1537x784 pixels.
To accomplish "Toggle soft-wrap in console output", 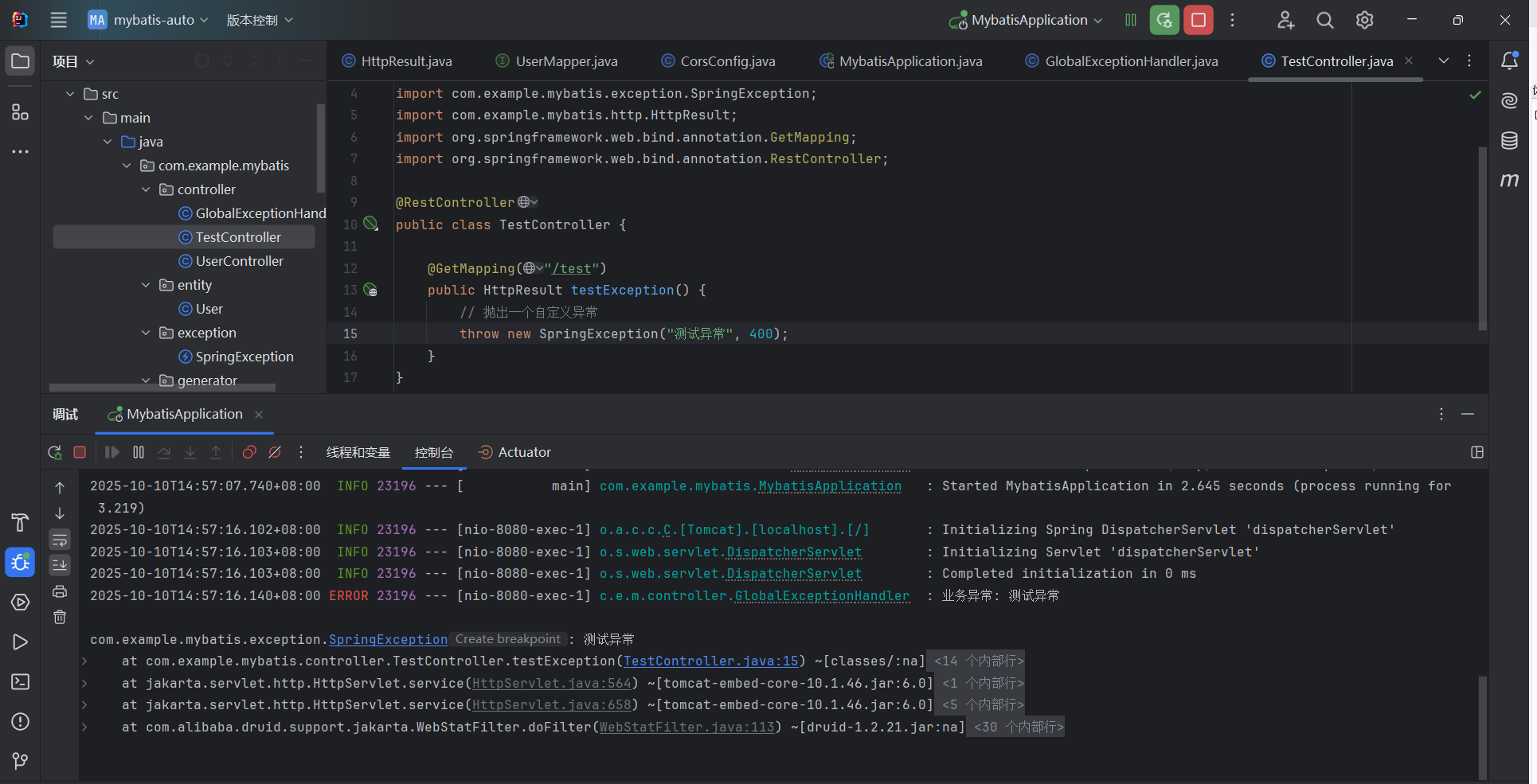I will click(x=60, y=540).
